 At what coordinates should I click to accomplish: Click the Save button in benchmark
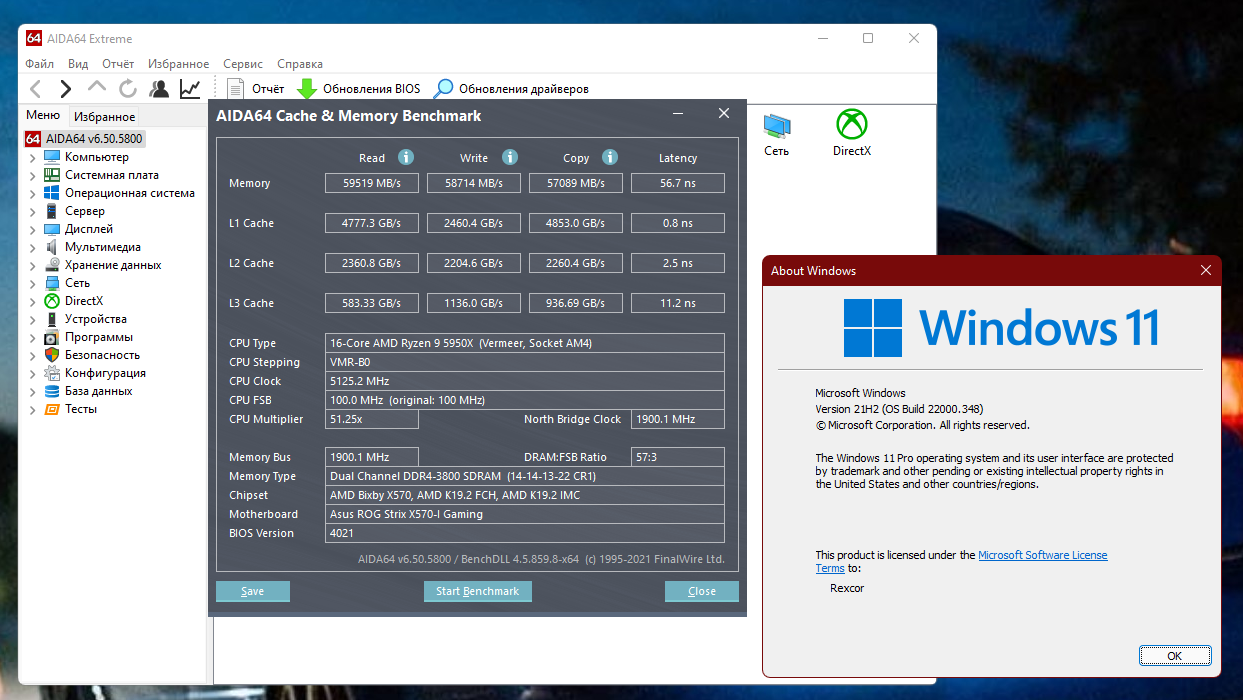(253, 591)
